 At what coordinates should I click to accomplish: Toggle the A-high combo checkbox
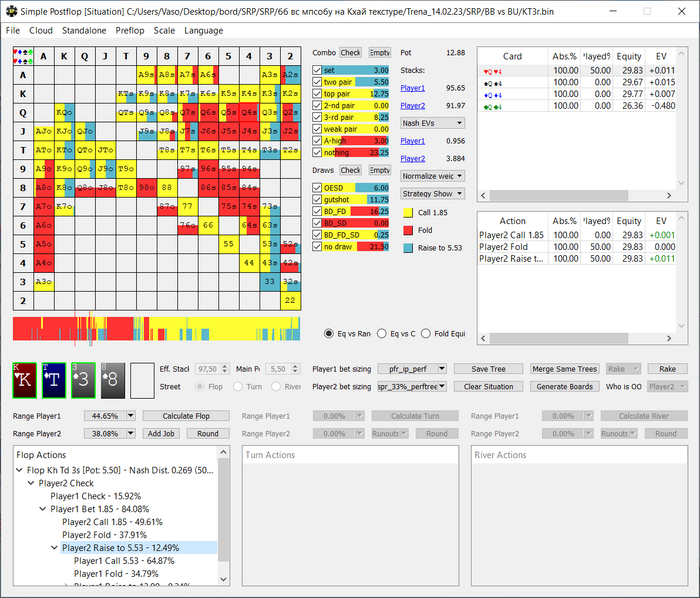(x=317, y=141)
